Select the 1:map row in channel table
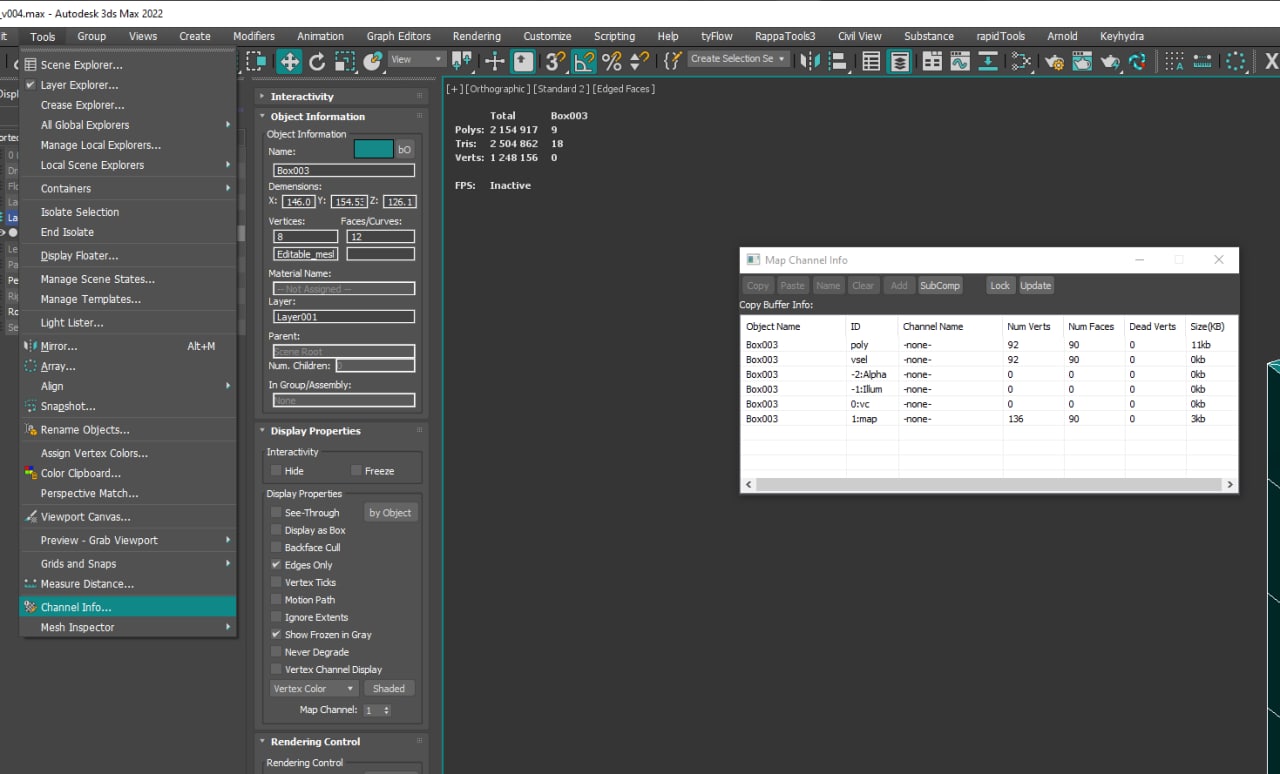1280x774 pixels. [x=989, y=419]
